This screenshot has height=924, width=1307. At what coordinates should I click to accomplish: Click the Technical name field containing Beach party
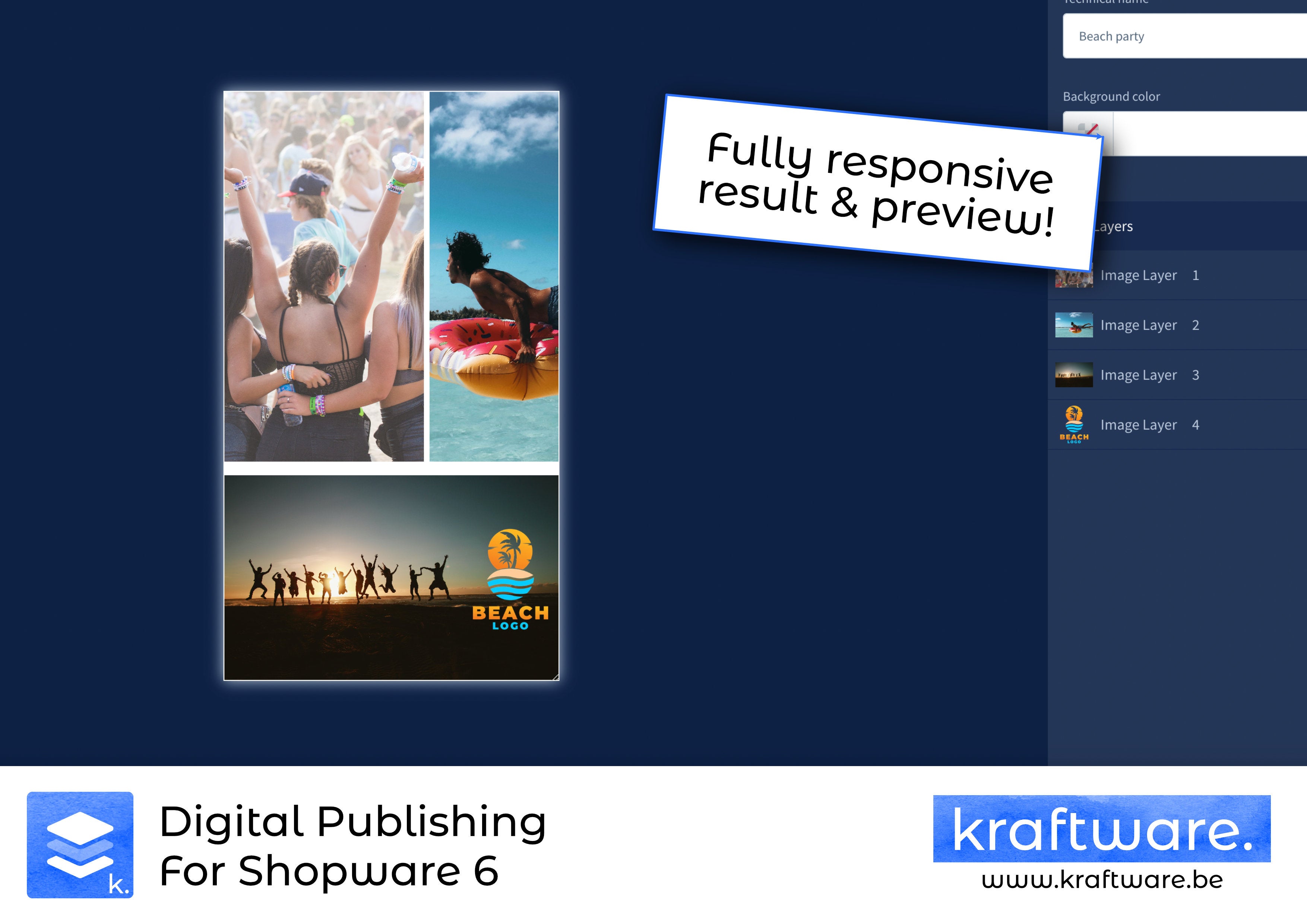[1185, 36]
